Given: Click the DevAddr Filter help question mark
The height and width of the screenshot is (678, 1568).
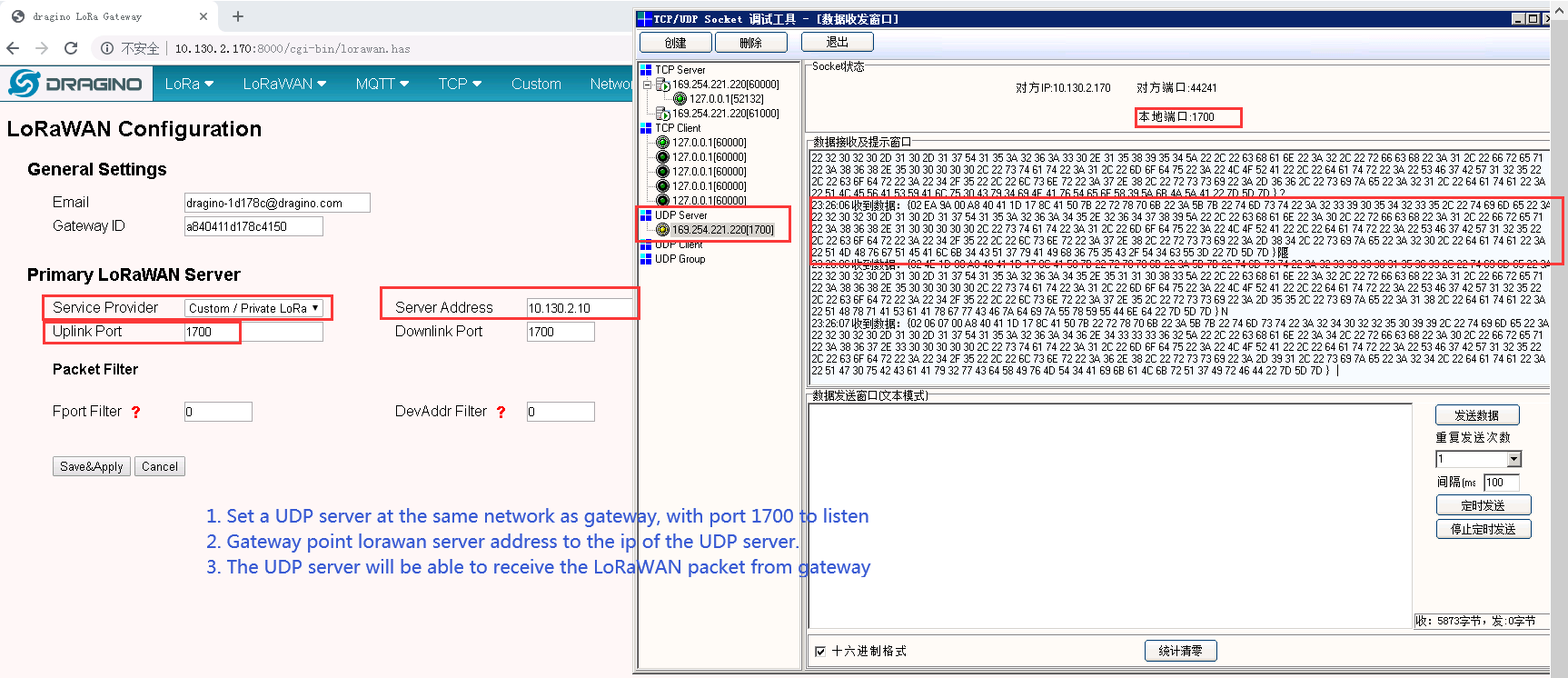Looking at the screenshot, I should 501,412.
